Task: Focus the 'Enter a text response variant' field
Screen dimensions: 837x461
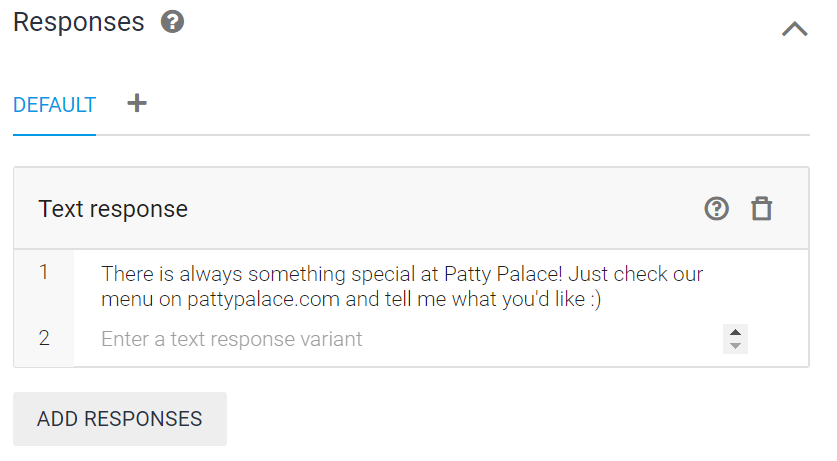Action: coord(406,339)
